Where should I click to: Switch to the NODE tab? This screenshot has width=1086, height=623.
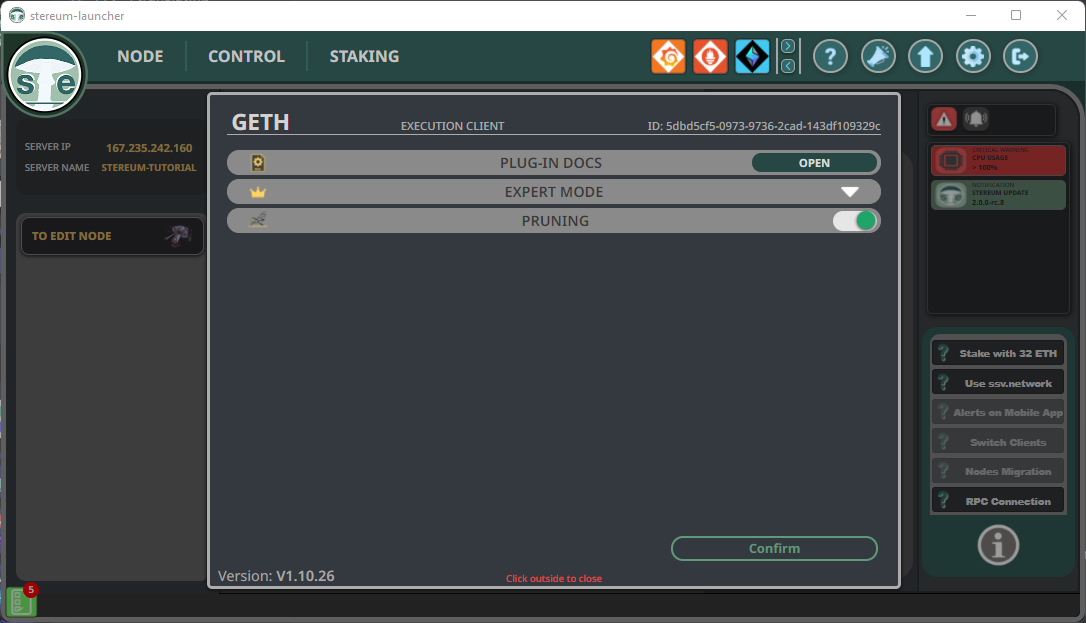tap(141, 56)
